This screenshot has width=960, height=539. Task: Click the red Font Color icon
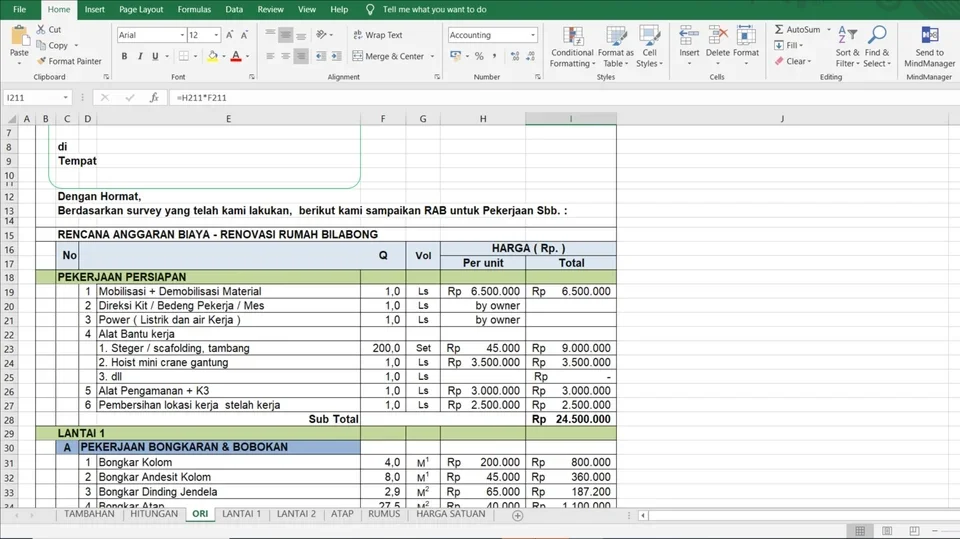pyautogui.click(x=236, y=56)
